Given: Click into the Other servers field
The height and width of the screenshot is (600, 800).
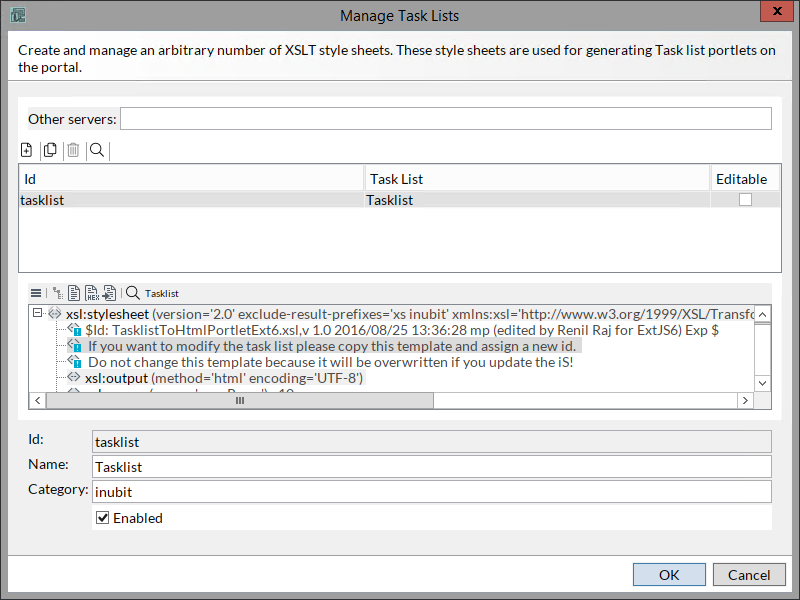Looking at the screenshot, I should tap(446, 119).
